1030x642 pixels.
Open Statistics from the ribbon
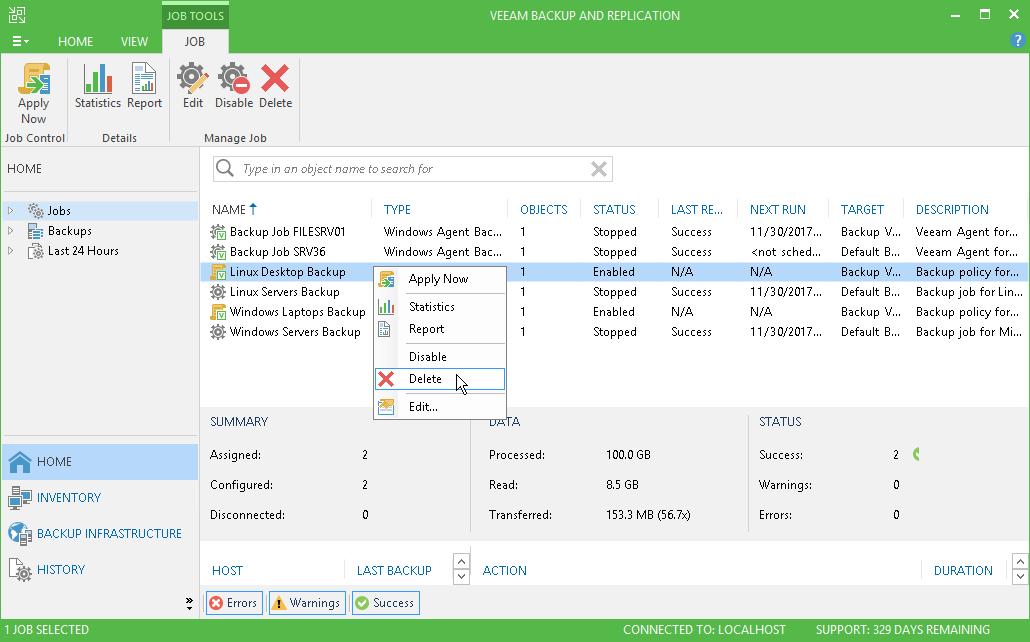97,85
